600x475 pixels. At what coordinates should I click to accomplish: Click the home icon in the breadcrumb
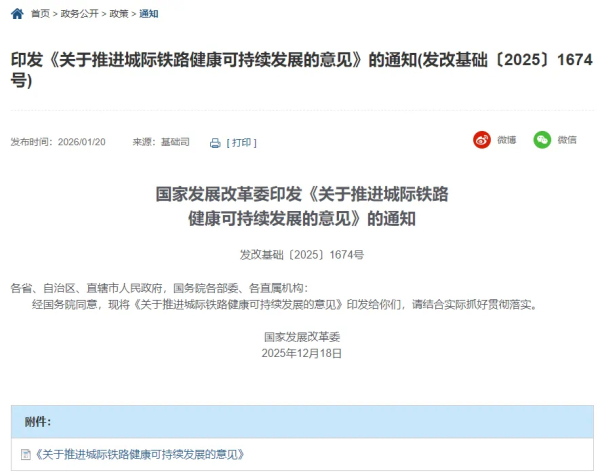pyautogui.click(x=18, y=13)
